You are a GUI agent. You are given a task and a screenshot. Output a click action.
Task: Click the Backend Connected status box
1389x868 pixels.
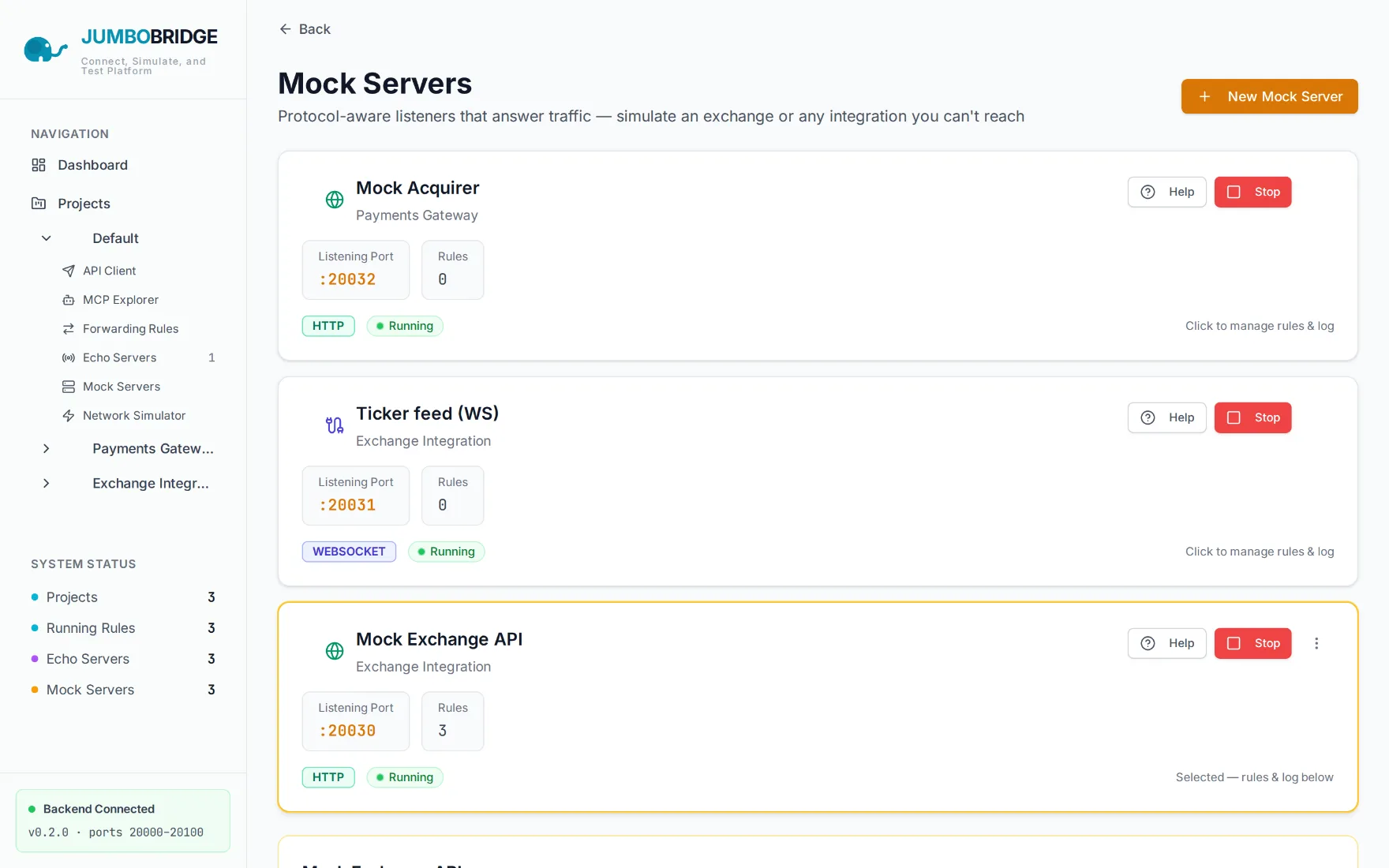click(123, 821)
